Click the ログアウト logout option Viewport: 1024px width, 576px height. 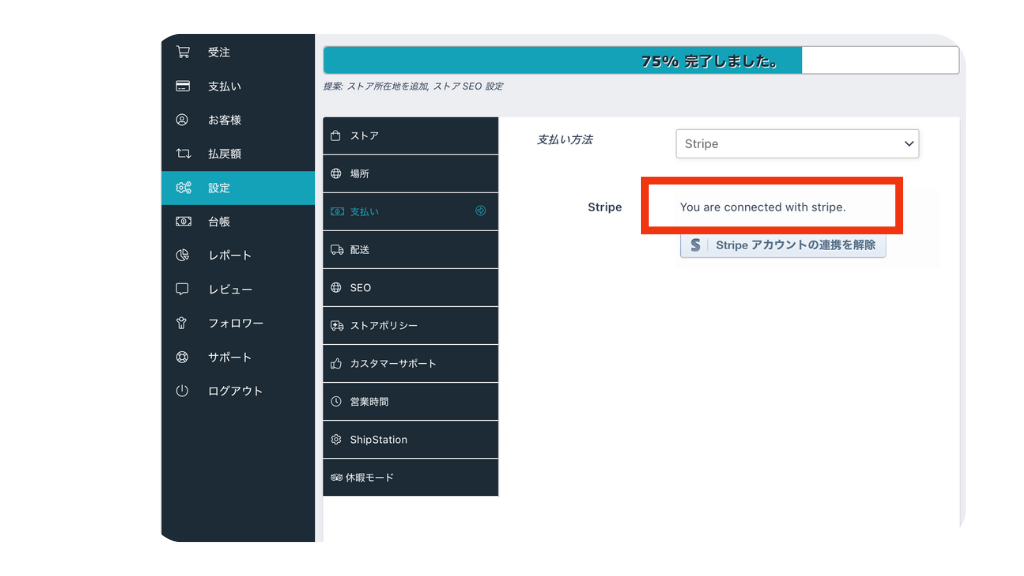[184, 391]
